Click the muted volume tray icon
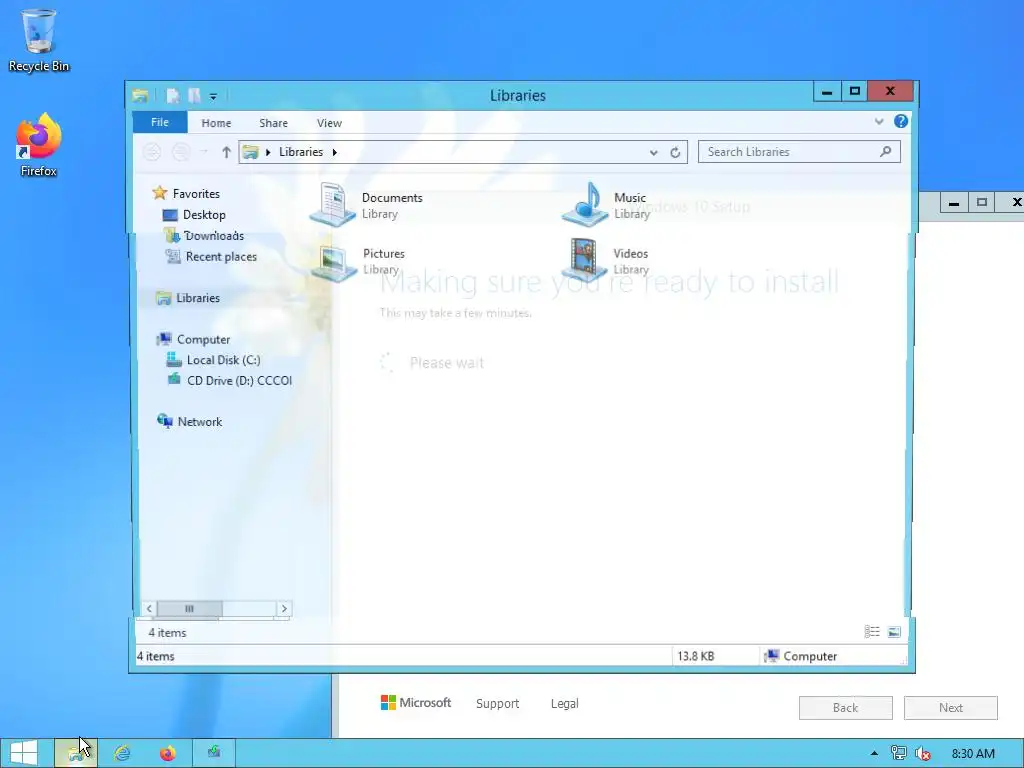Image resolution: width=1024 pixels, height=768 pixels. [x=923, y=754]
